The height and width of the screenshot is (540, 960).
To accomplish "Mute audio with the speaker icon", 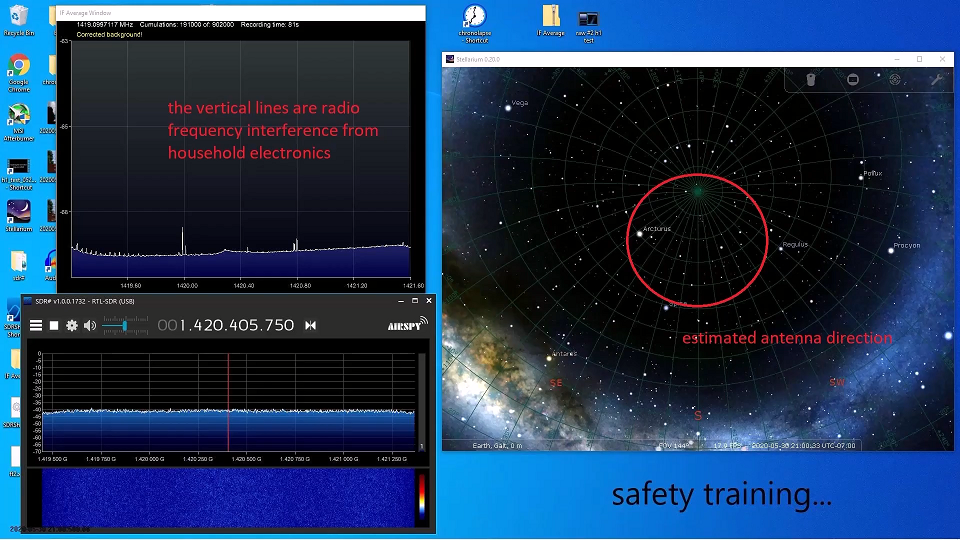I will (x=90, y=325).
